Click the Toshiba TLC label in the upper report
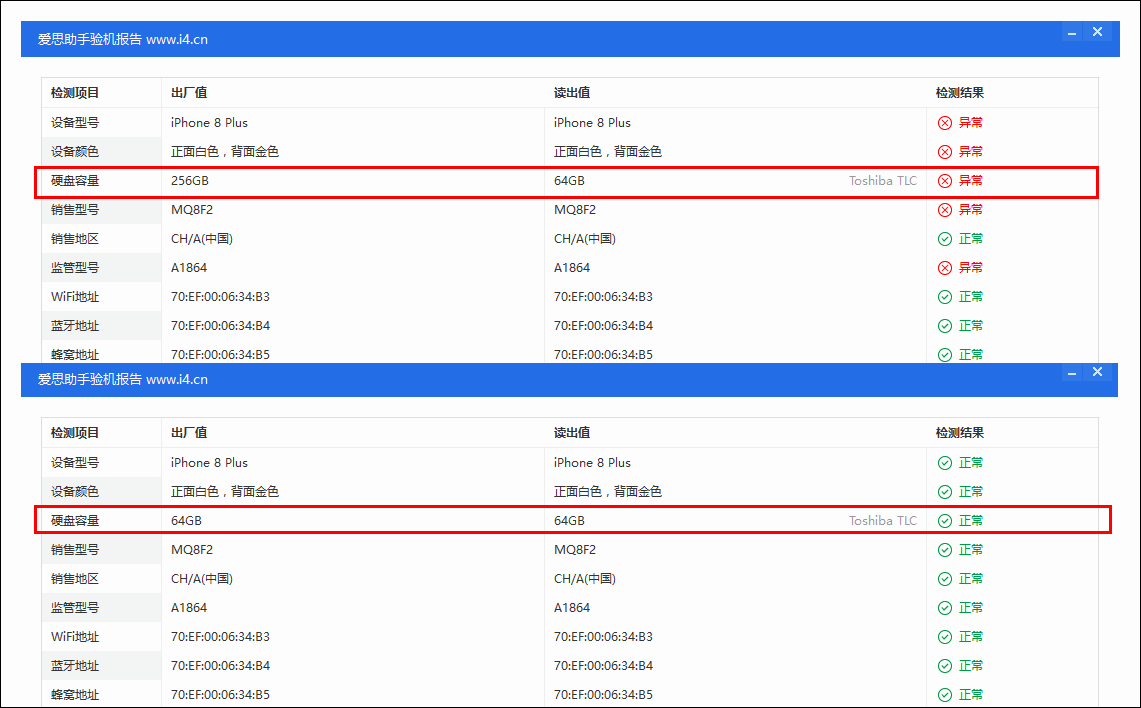This screenshot has width=1141, height=708. pyautogui.click(x=882, y=181)
